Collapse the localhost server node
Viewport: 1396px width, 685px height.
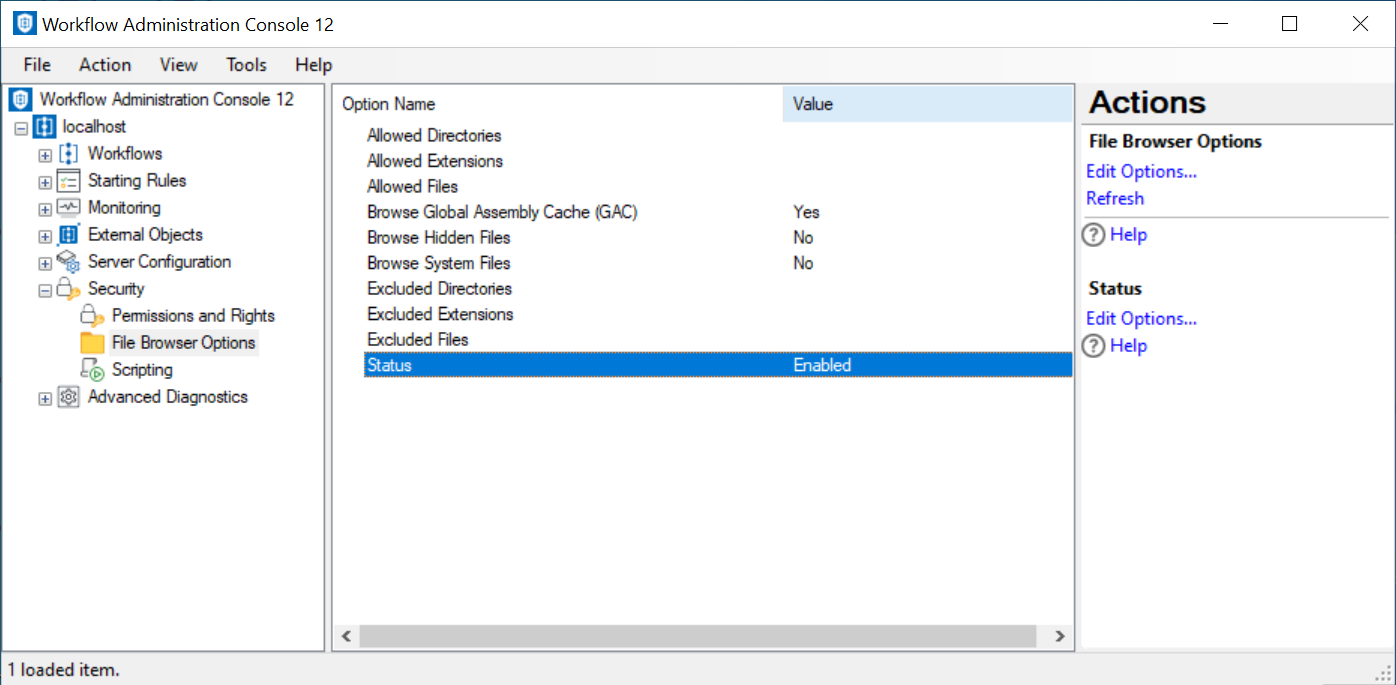(21, 128)
